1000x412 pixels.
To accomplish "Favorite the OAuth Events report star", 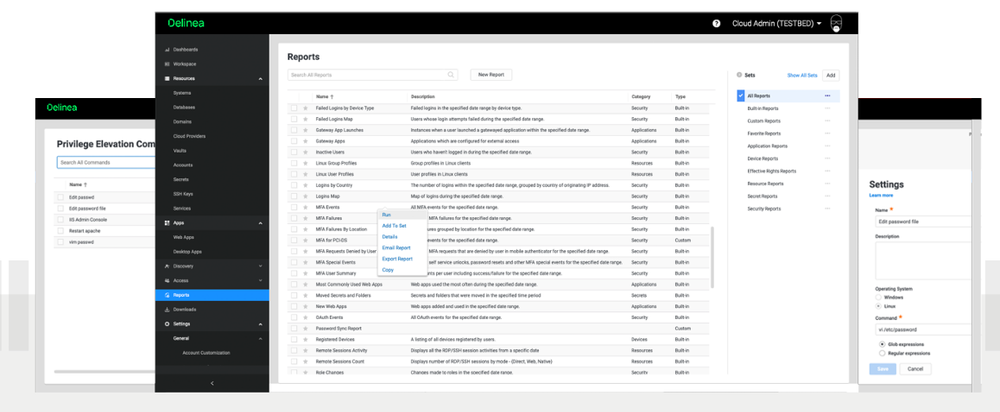I will click(305, 318).
